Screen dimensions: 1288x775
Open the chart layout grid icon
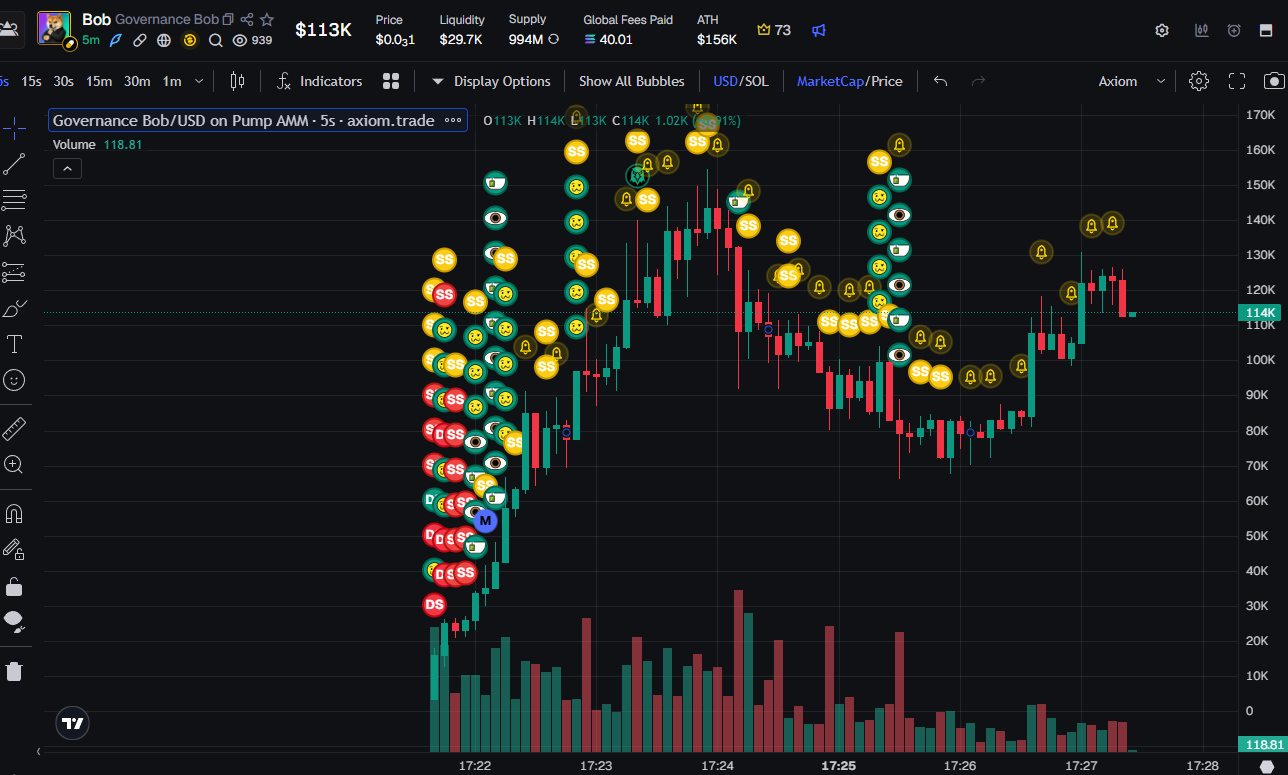pyautogui.click(x=391, y=81)
